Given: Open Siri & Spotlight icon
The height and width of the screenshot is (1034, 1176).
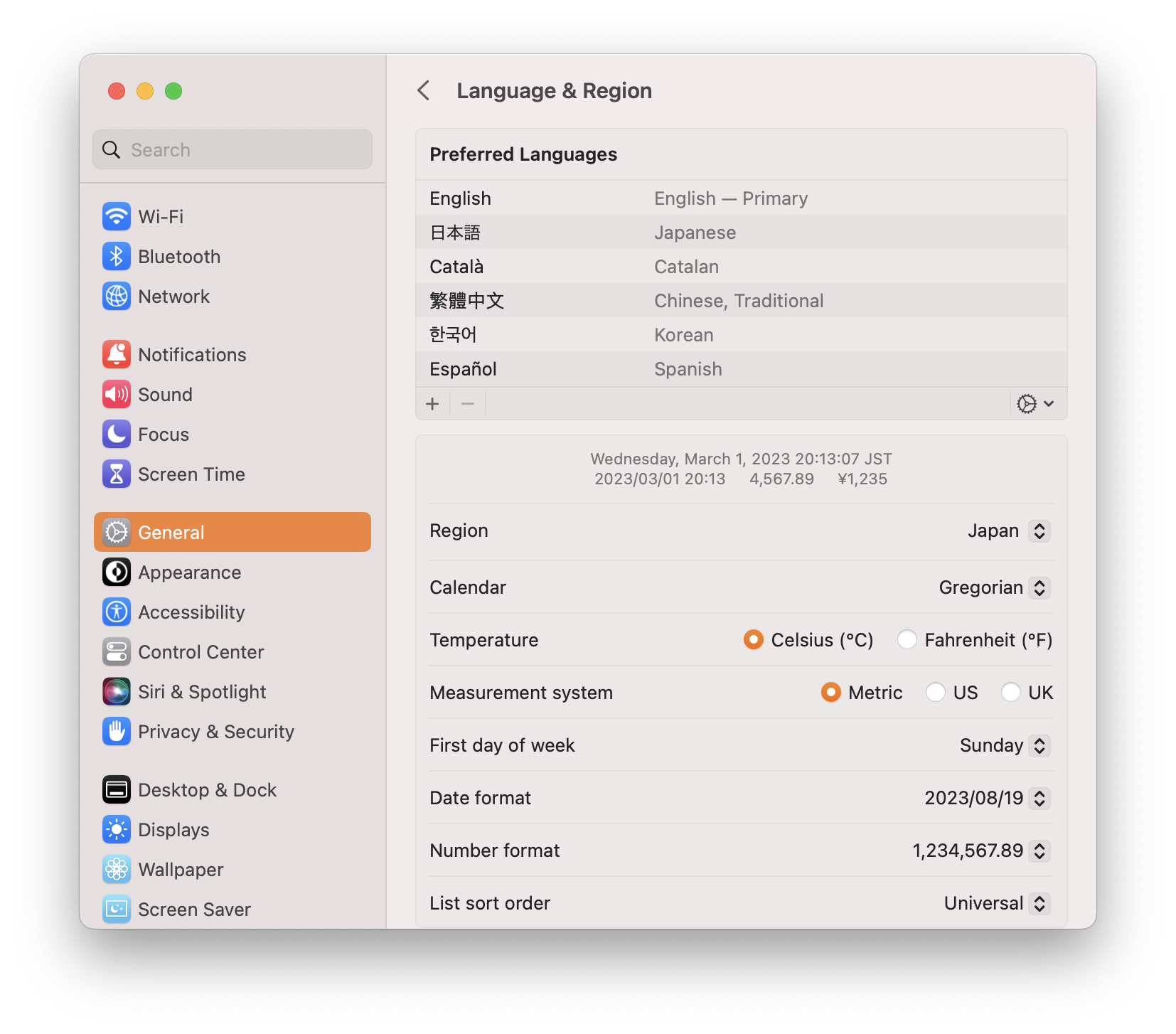Looking at the screenshot, I should click(117, 692).
